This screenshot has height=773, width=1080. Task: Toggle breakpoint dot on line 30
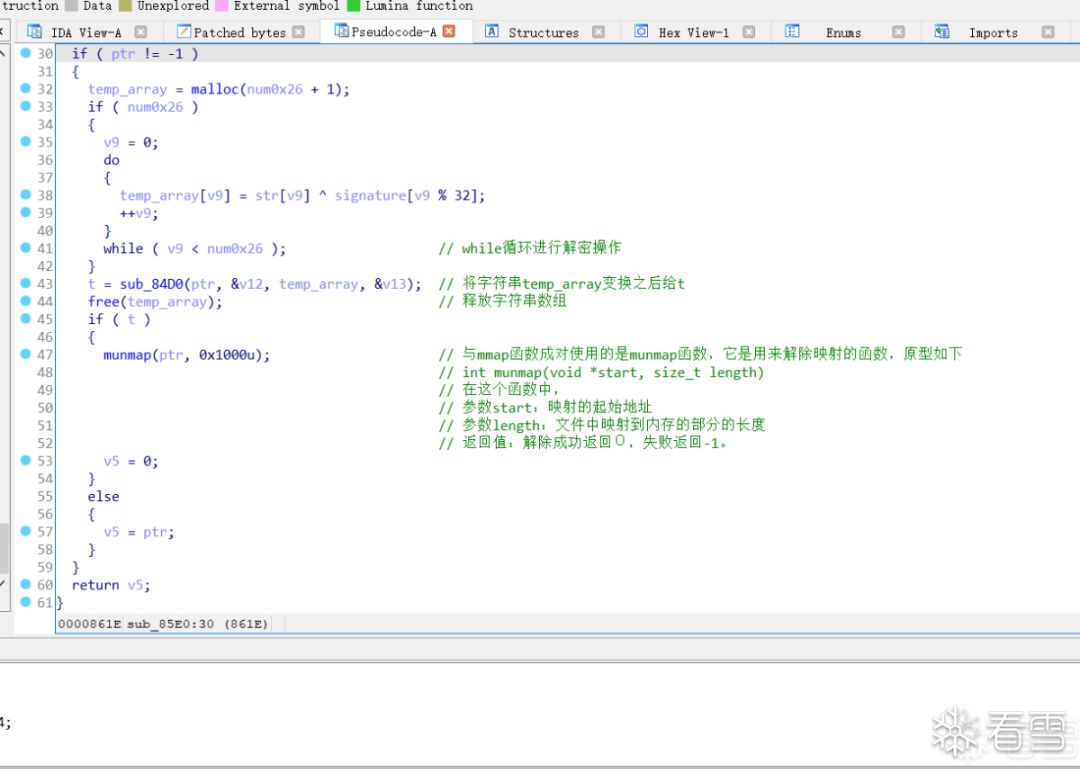click(x=25, y=52)
